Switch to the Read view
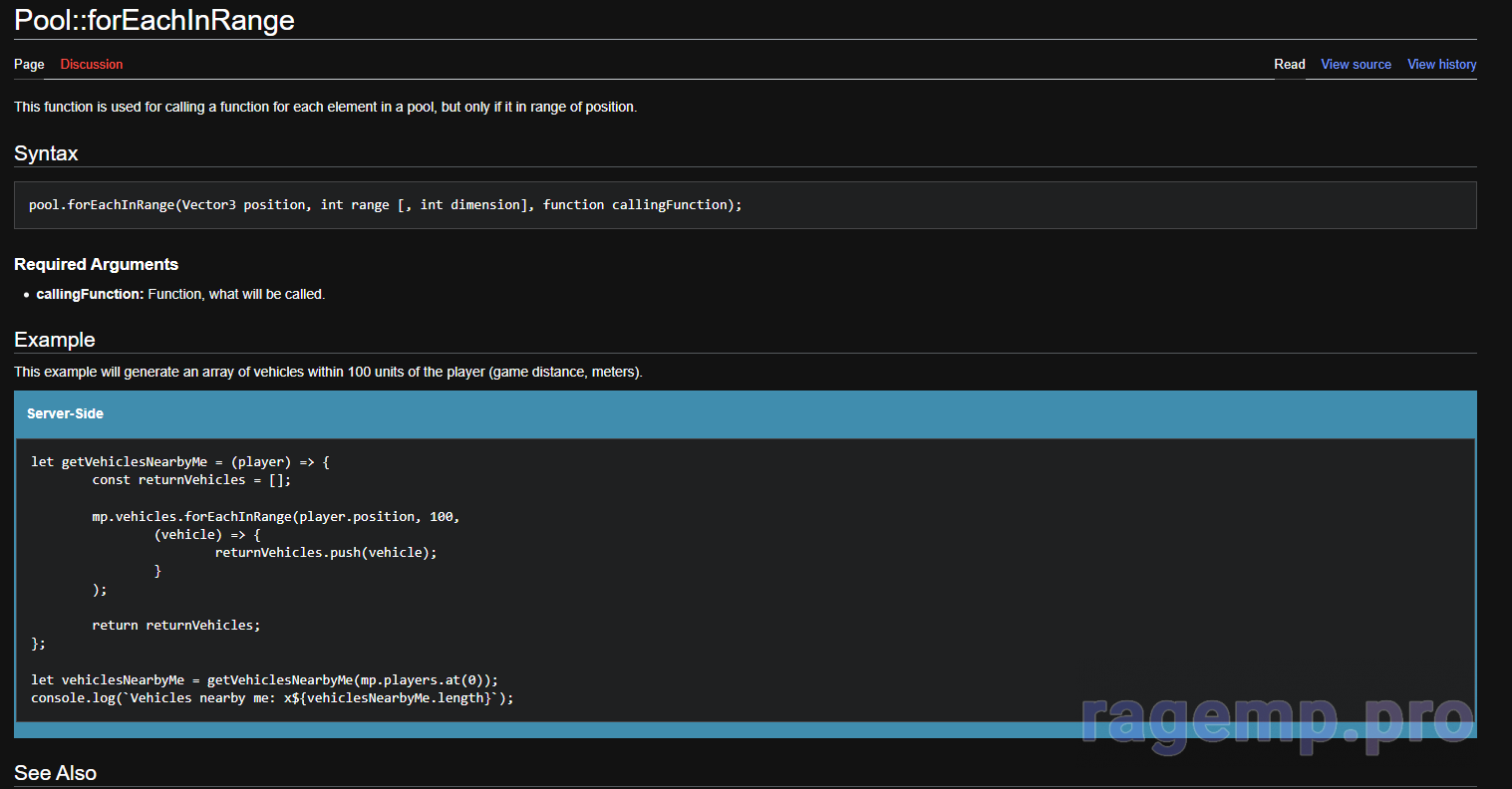The width and height of the screenshot is (1512, 789). (1289, 65)
